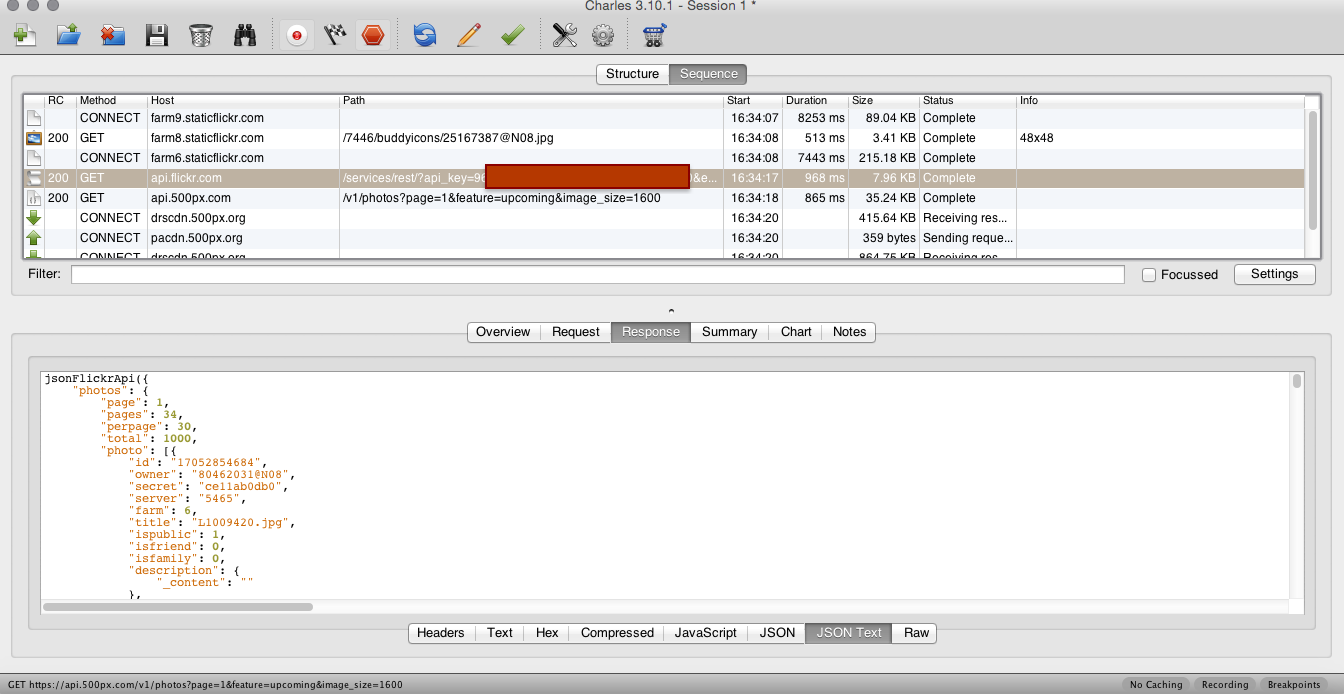
Task: Select the farm6.staticflickr.com CONNECT row
Action: click(x=664, y=158)
